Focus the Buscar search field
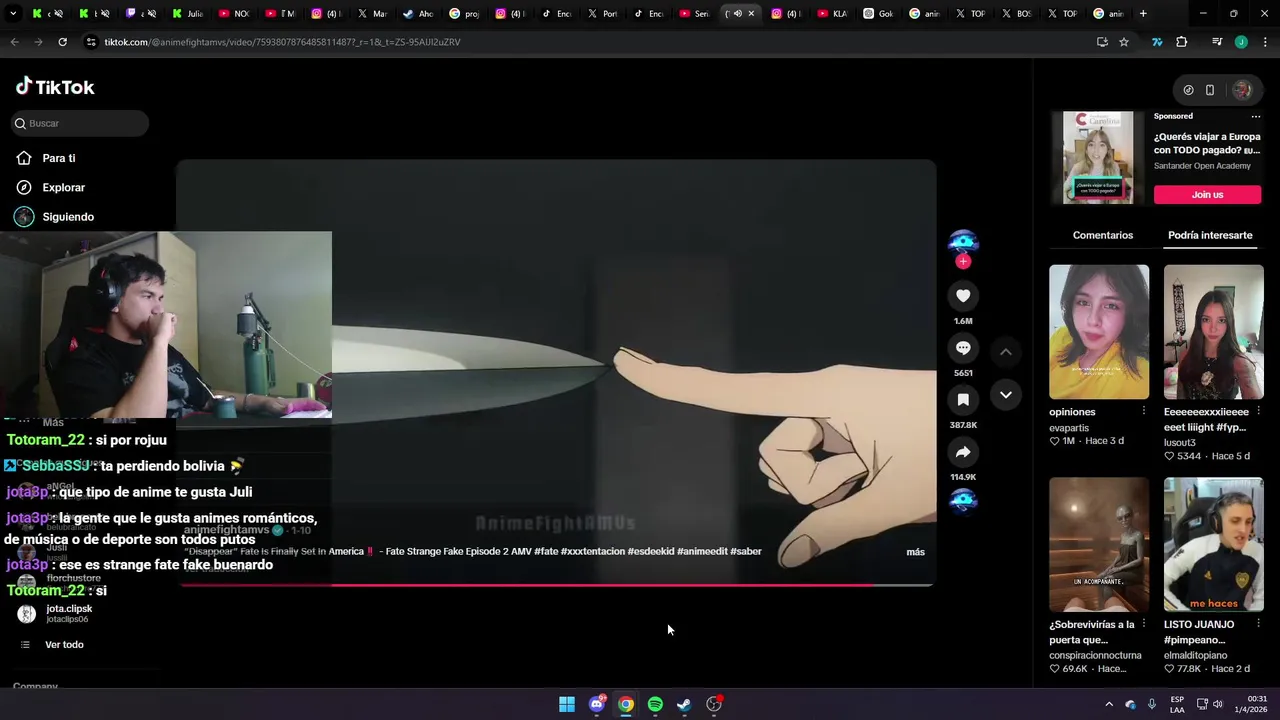 coord(80,123)
